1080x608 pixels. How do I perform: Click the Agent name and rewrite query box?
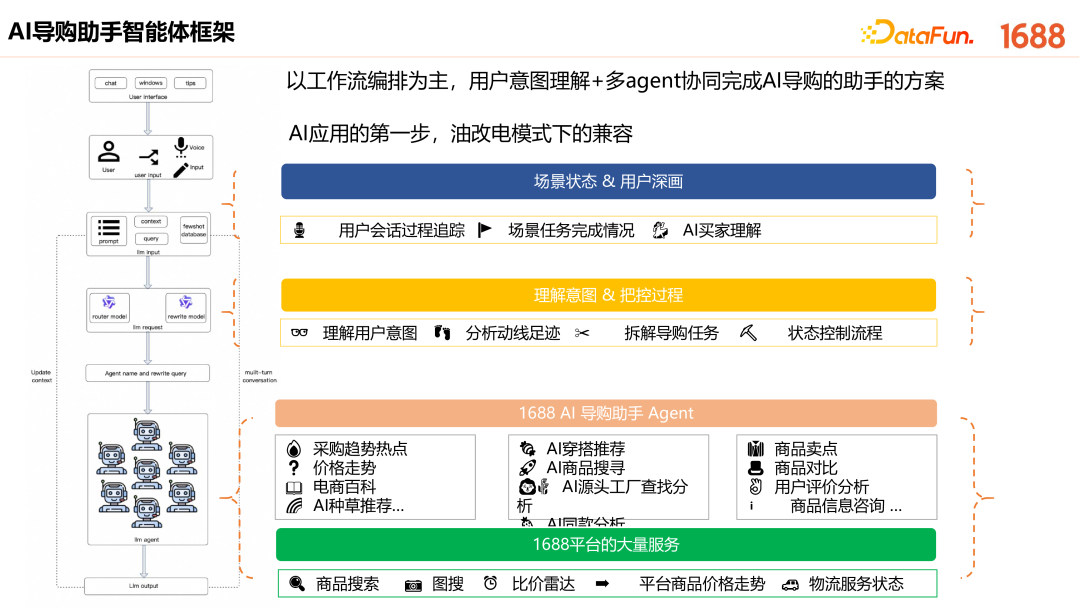[147, 373]
